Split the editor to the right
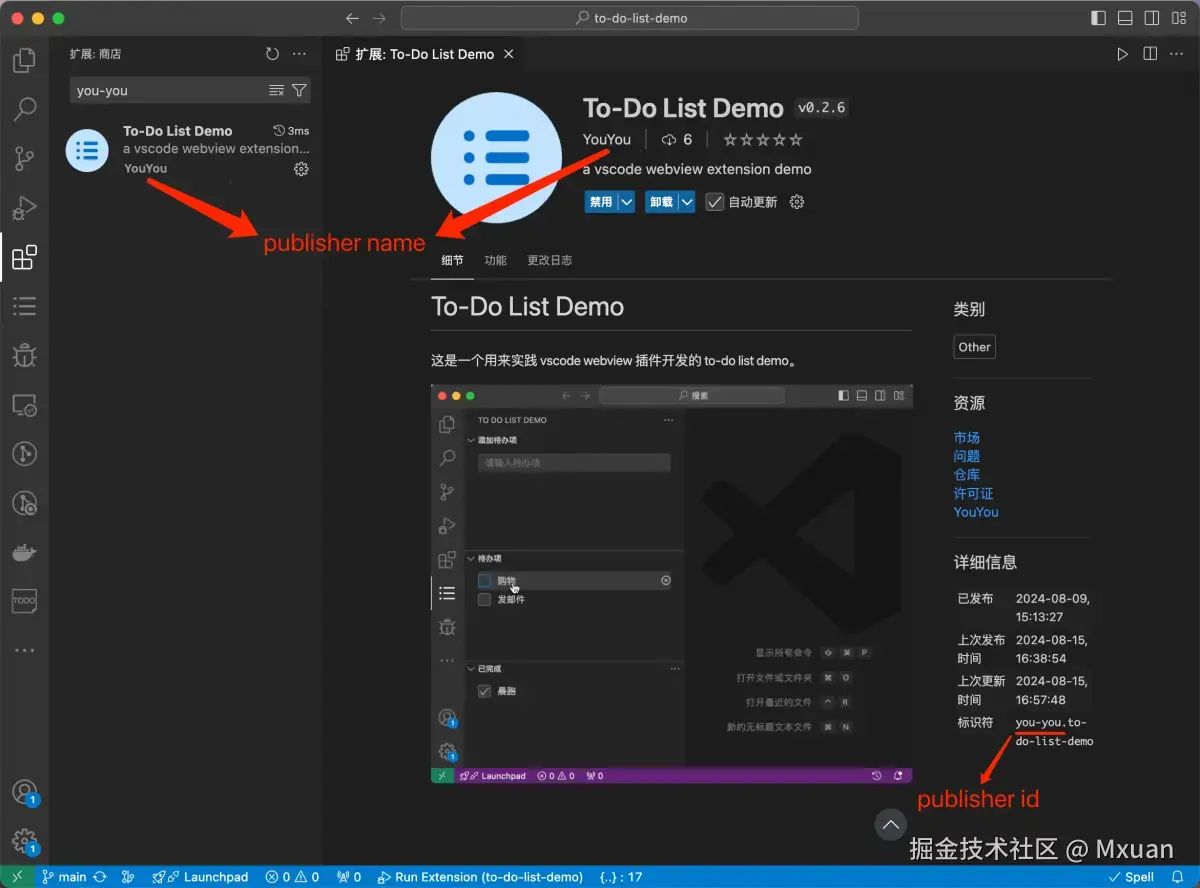 [1150, 54]
